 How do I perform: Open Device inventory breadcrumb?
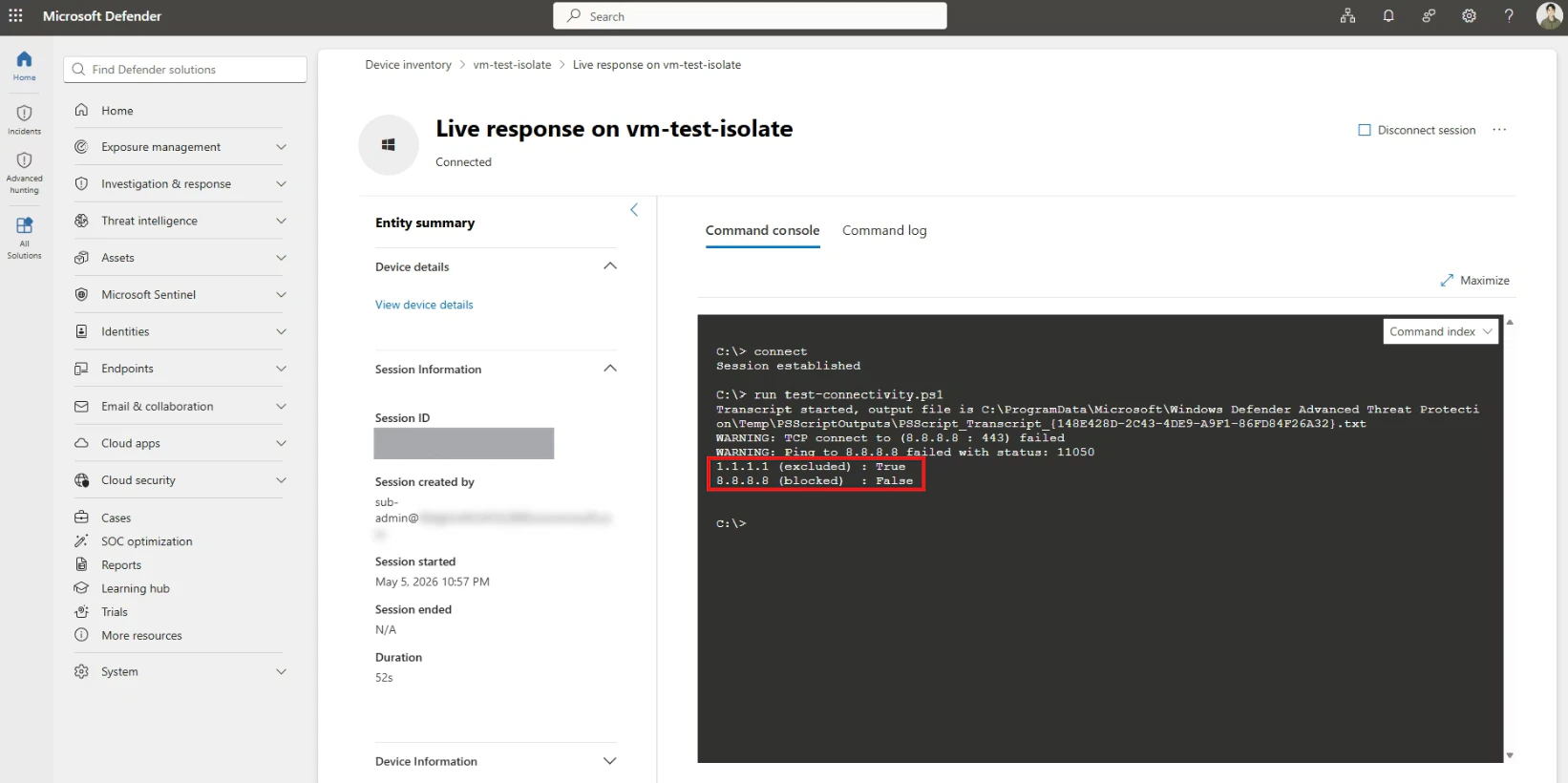click(x=408, y=65)
